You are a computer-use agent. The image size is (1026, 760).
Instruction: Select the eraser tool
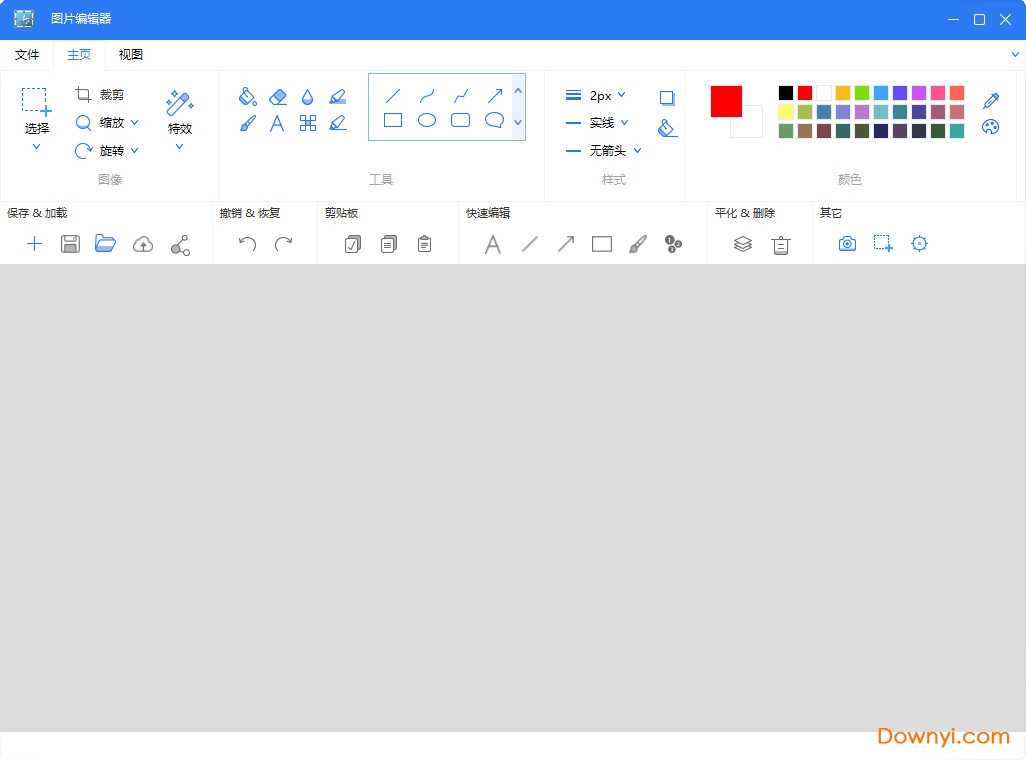click(278, 97)
